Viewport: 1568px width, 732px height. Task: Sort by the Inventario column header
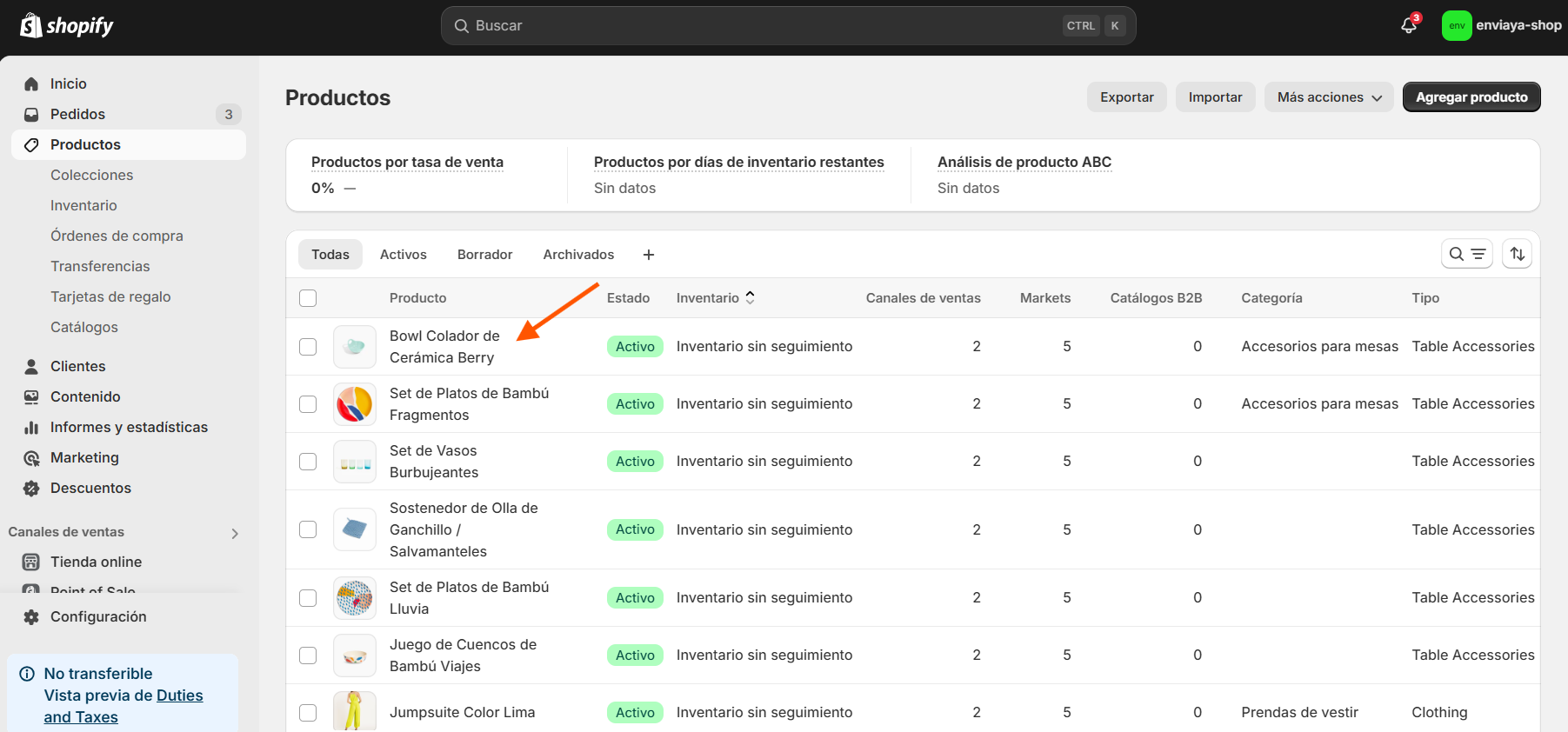pyautogui.click(x=716, y=298)
